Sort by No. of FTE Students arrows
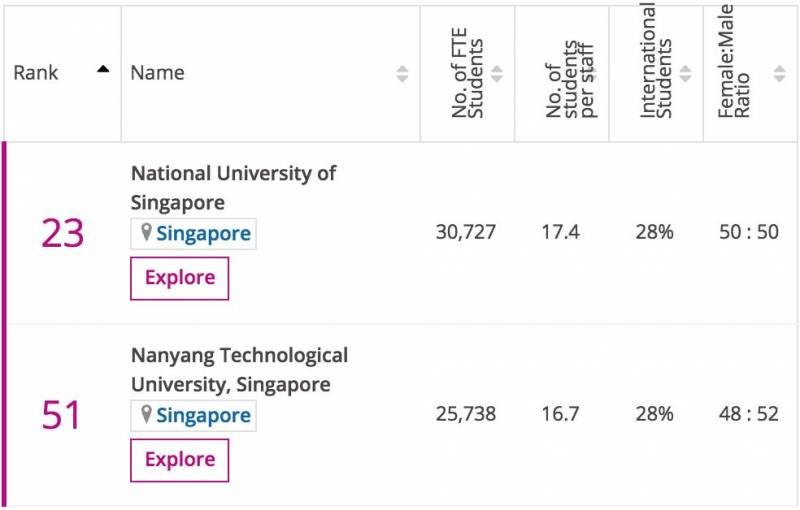This screenshot has height=510, width=800. 497,74
